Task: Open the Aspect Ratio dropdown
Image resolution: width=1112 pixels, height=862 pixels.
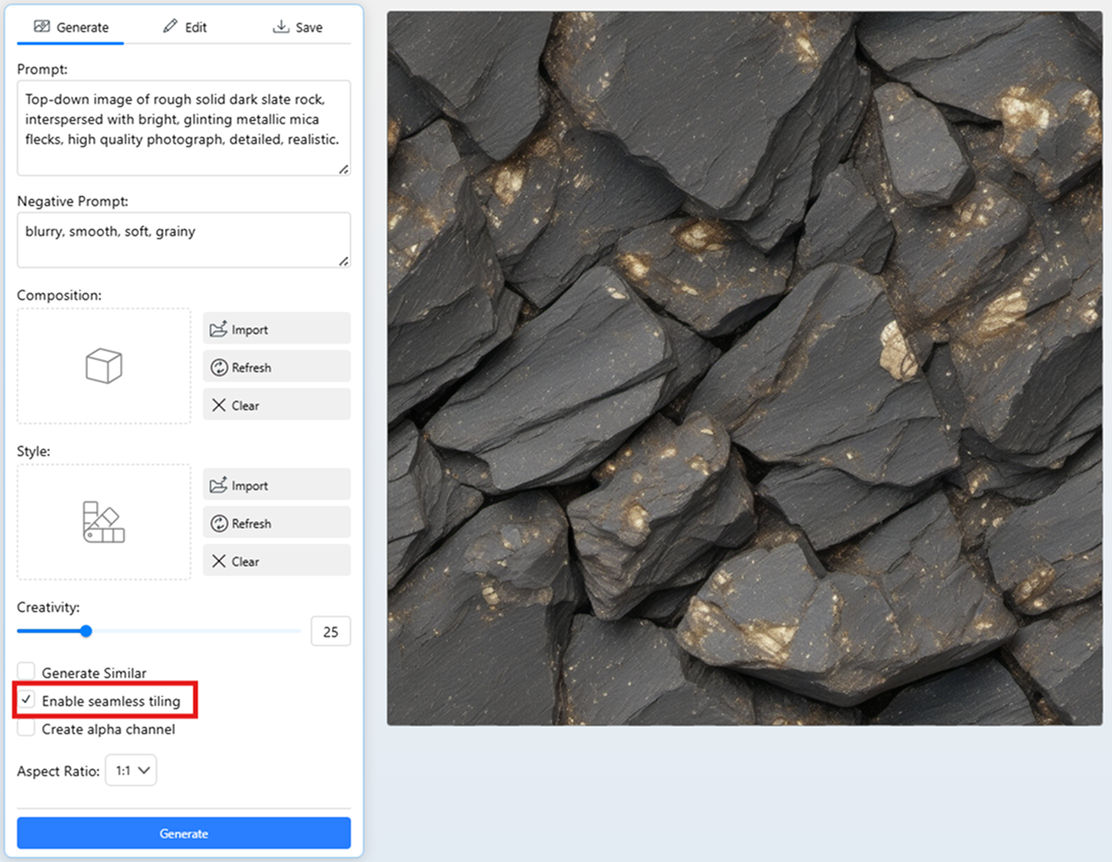Action: click(131, 771)
